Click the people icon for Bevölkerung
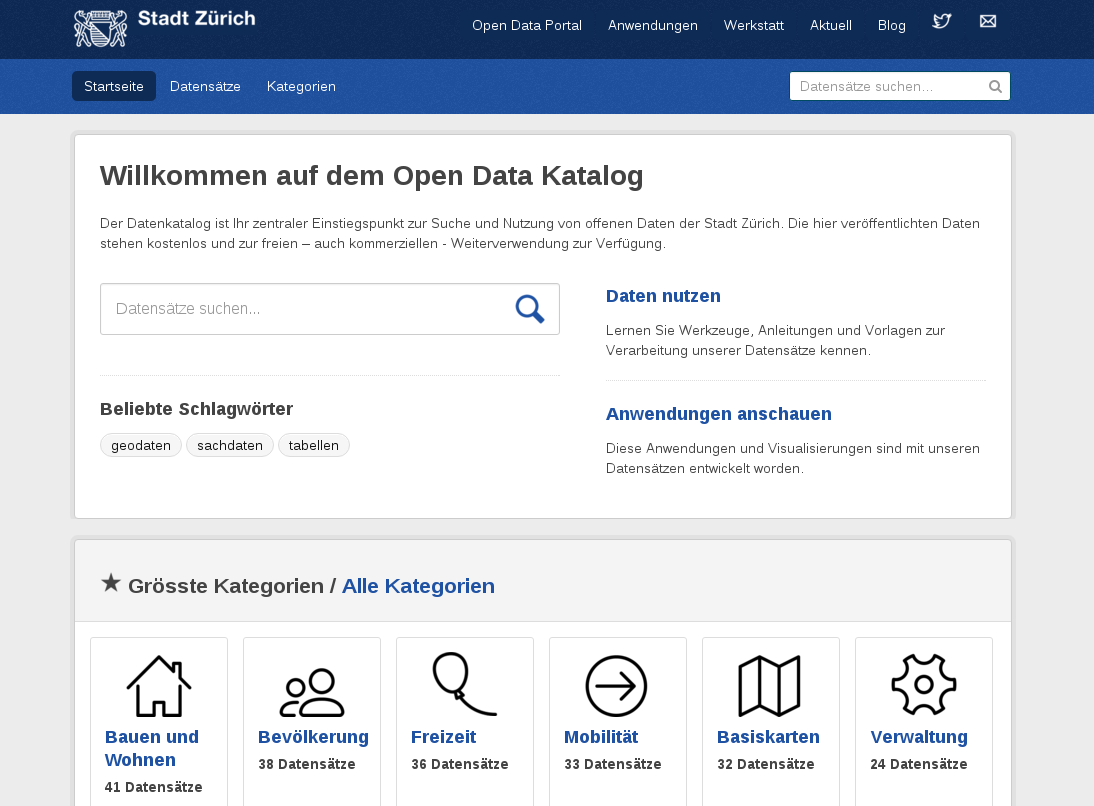The width and height of the screenshot is (1094, 806). pos(312,693)
